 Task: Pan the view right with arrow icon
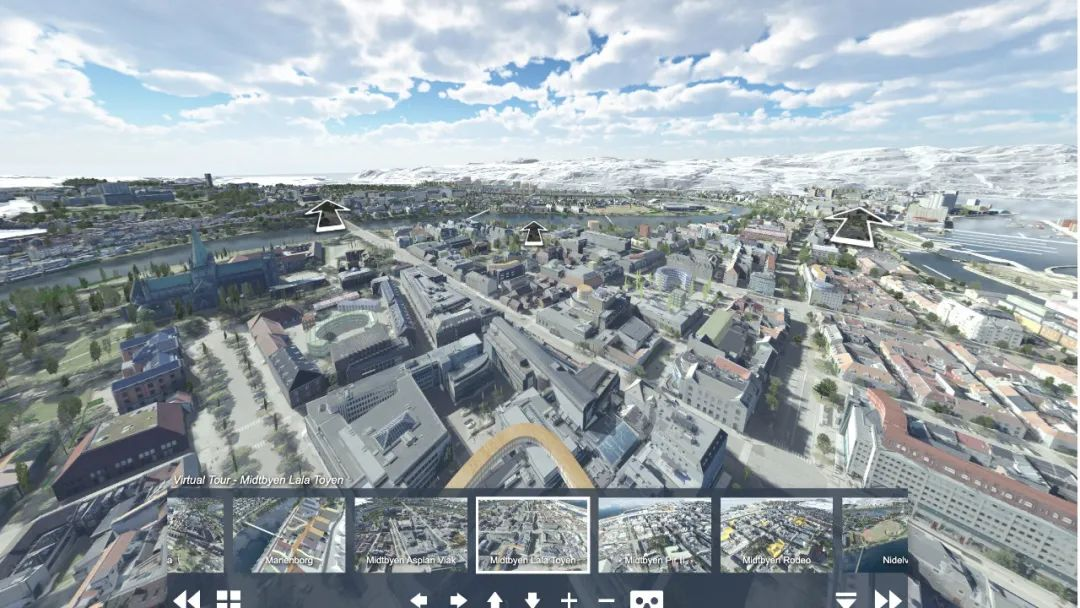click(458, 600)
